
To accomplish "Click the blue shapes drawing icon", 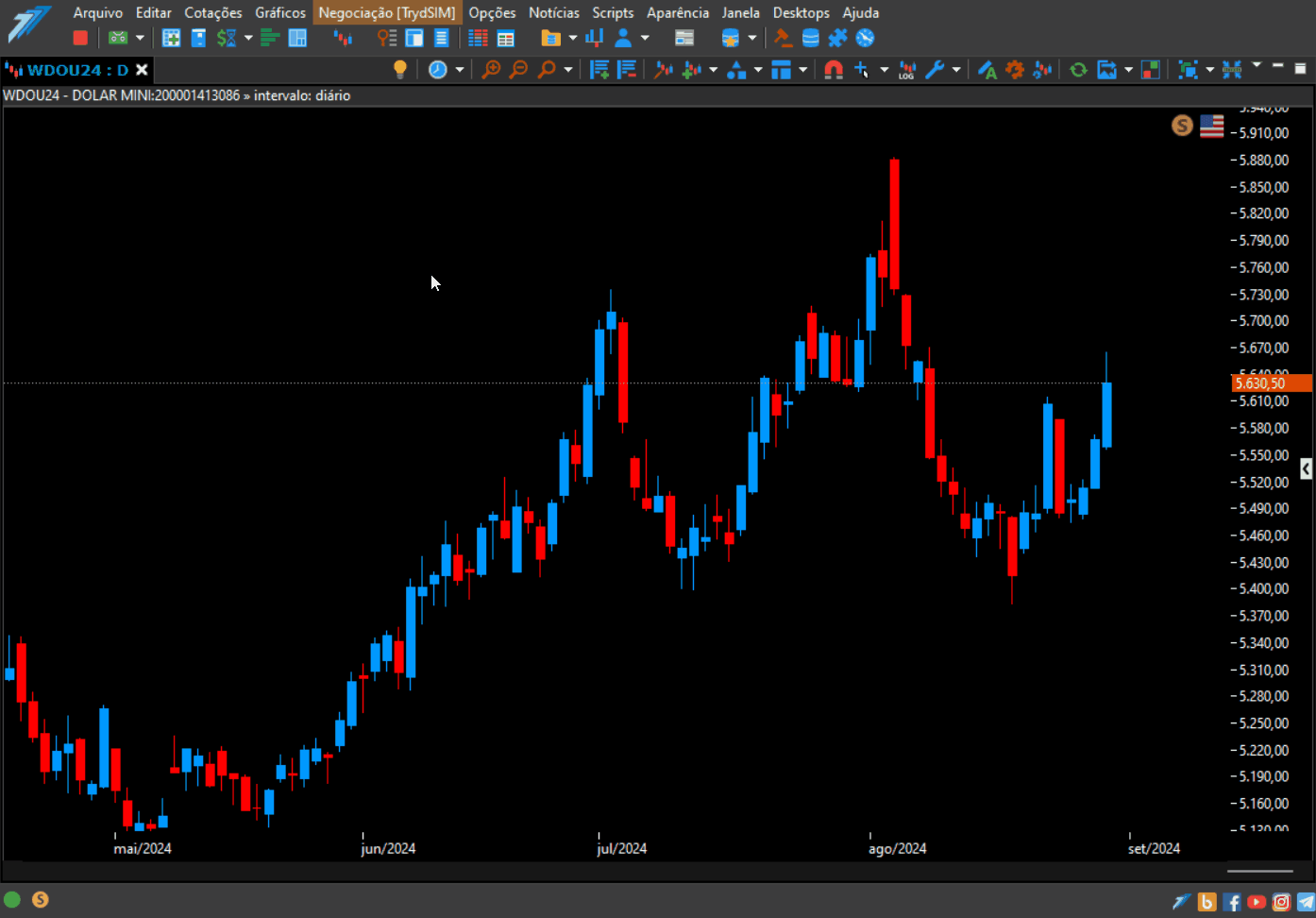I will tap(736, 69).
